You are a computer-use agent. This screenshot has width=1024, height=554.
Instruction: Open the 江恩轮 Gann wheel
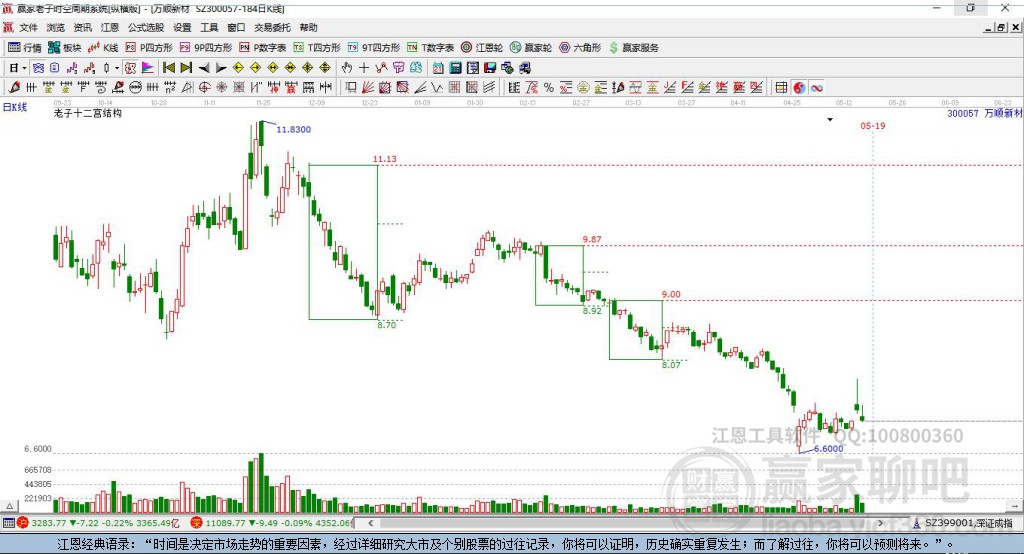pyautogui.click(x=482, y=48)
